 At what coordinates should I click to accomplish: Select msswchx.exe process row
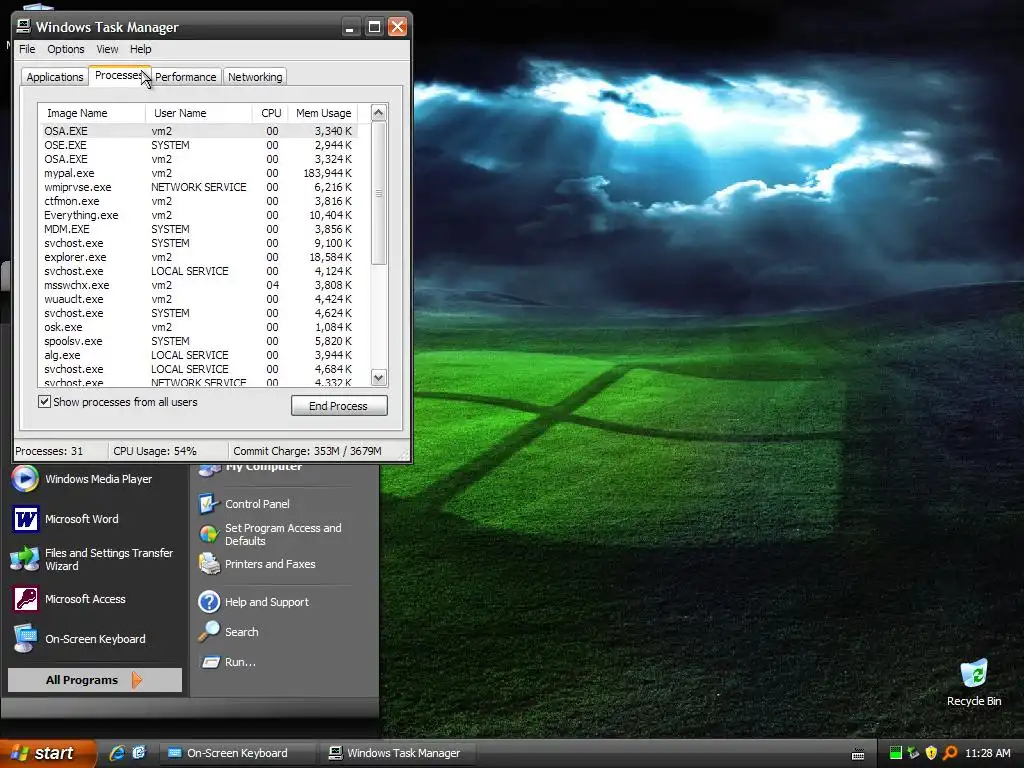click(199, 285)
